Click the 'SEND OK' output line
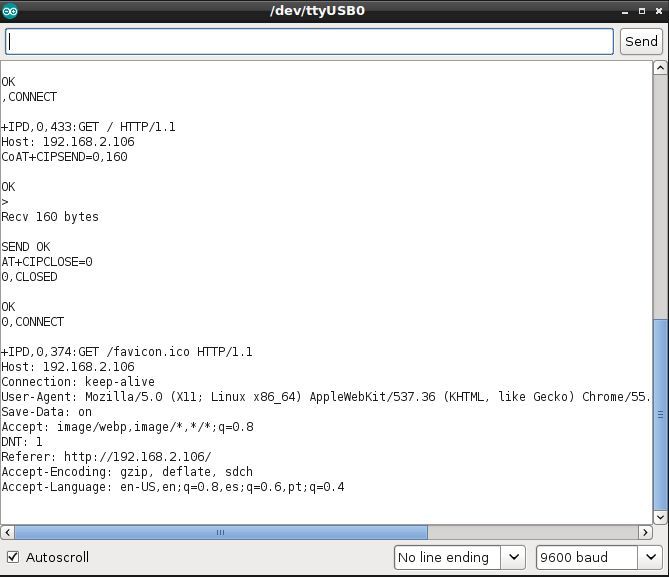Screen dimensions: 669x578 point(26,247)
